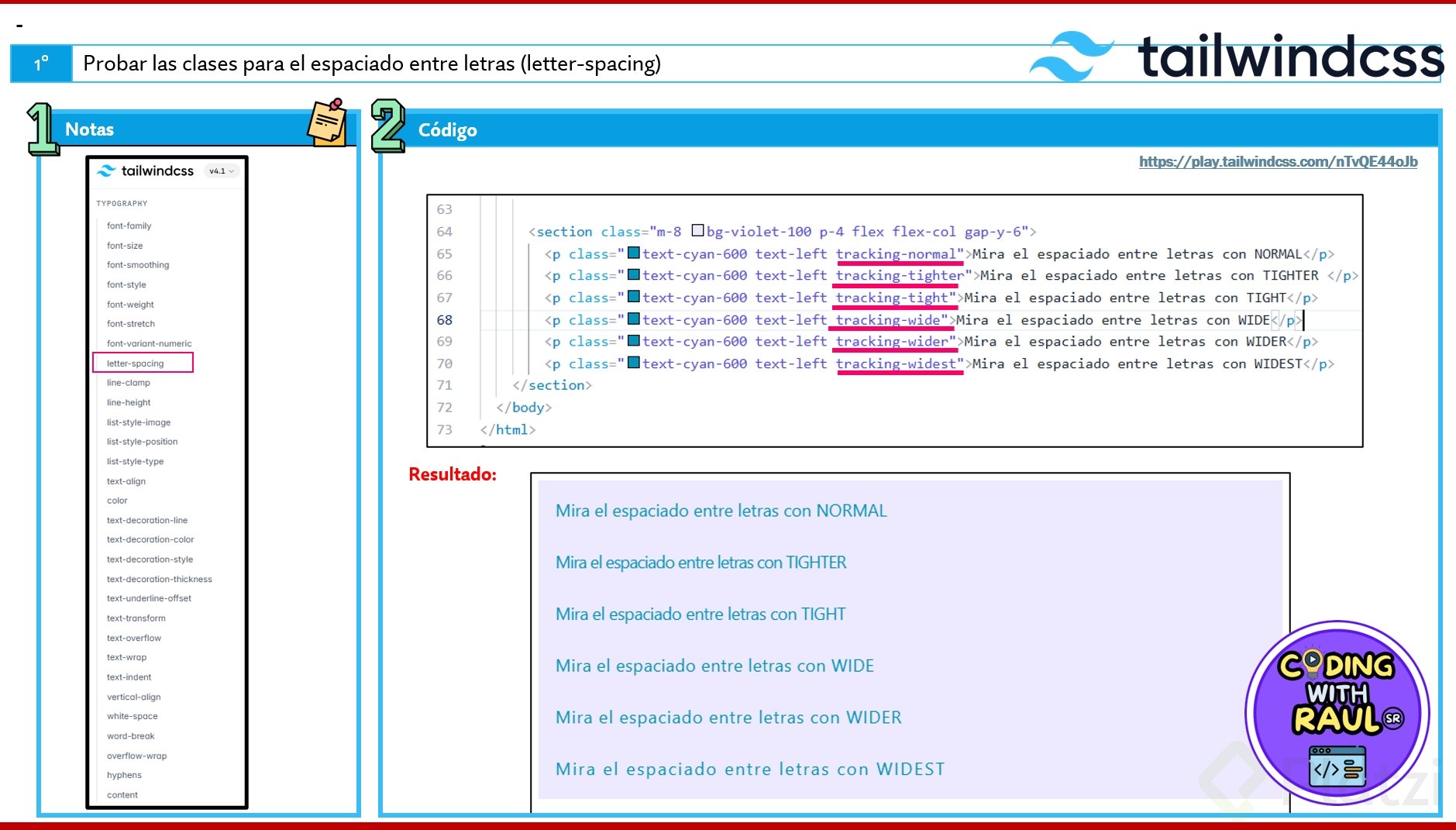The width and height of the screenshot is (1456, 830).
Task: Open the line-height sidebar entry
Action: coord(129,402)
